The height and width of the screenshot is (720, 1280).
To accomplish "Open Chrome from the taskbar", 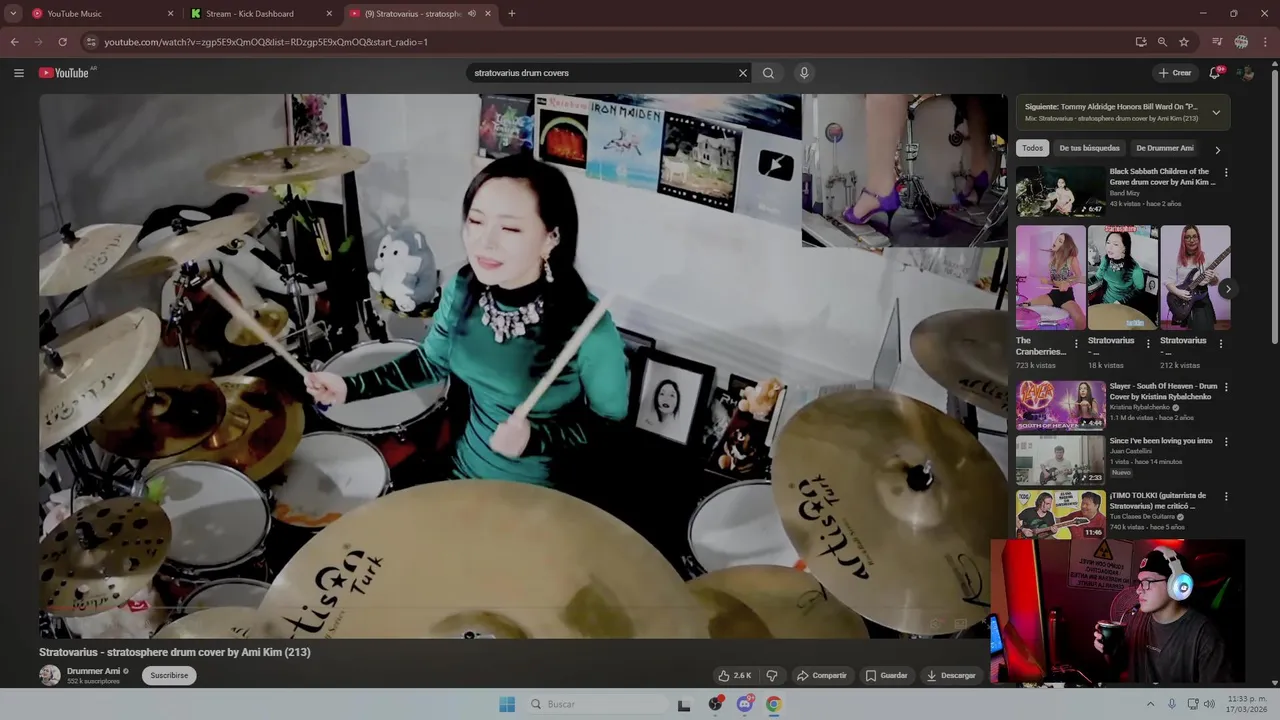I will (774, 704).
